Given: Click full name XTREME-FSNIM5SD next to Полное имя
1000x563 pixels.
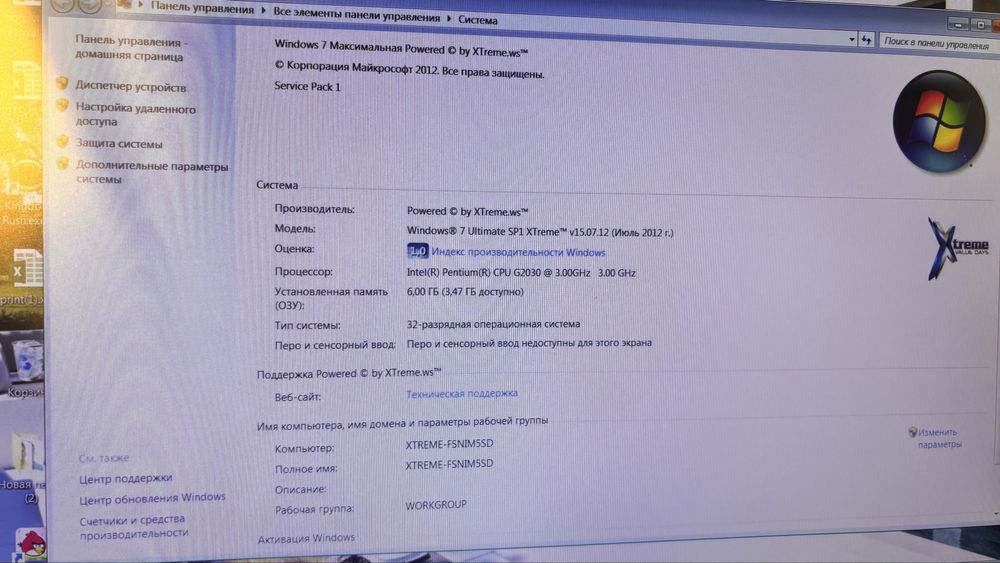Looking at the screenshot, I should 449,464.
